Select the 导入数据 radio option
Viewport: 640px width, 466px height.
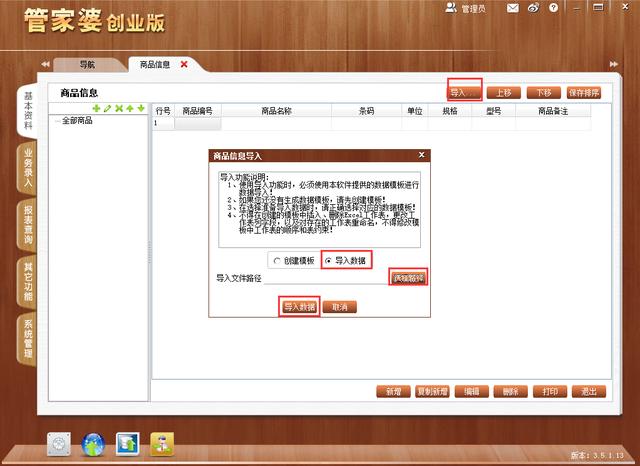pos(326,260)
